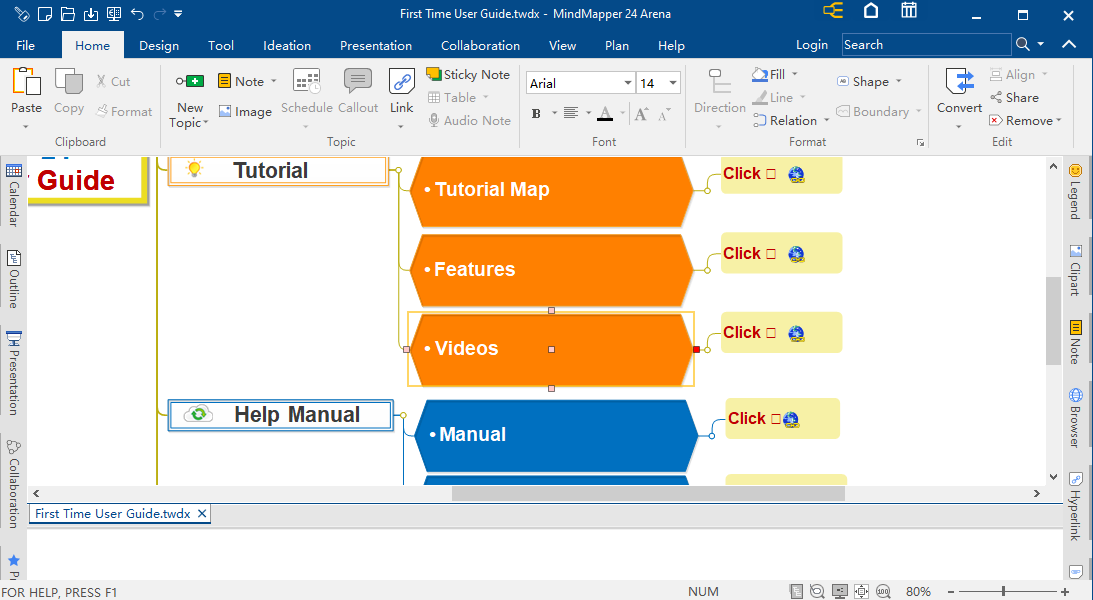Collapse the ribbon with the up chevron
This screenshot has height=600, width=1093.
coord(1069,45)
